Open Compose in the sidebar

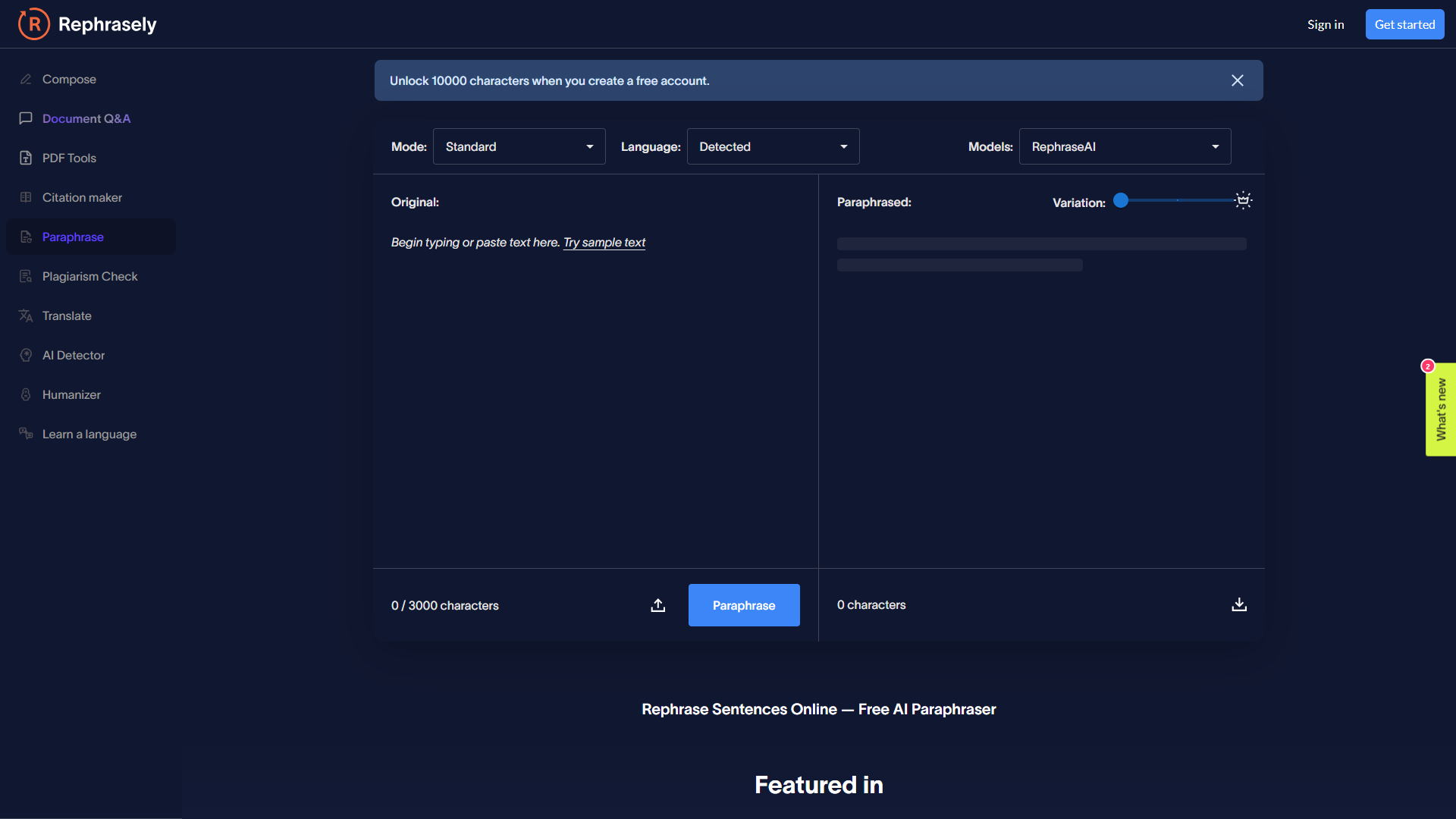[x=91, y=79]
